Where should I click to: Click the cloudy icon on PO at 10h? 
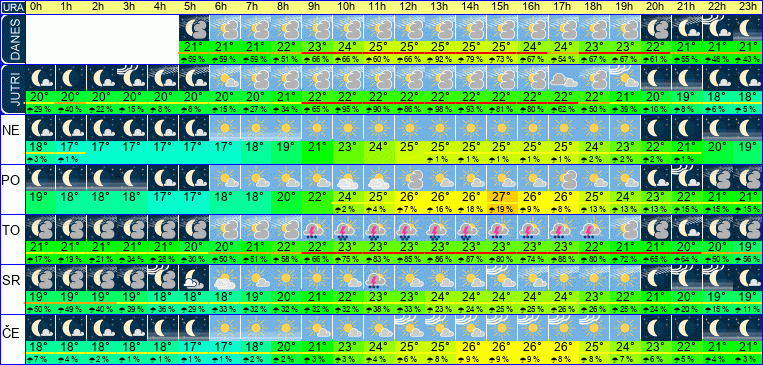click(347, 178)
